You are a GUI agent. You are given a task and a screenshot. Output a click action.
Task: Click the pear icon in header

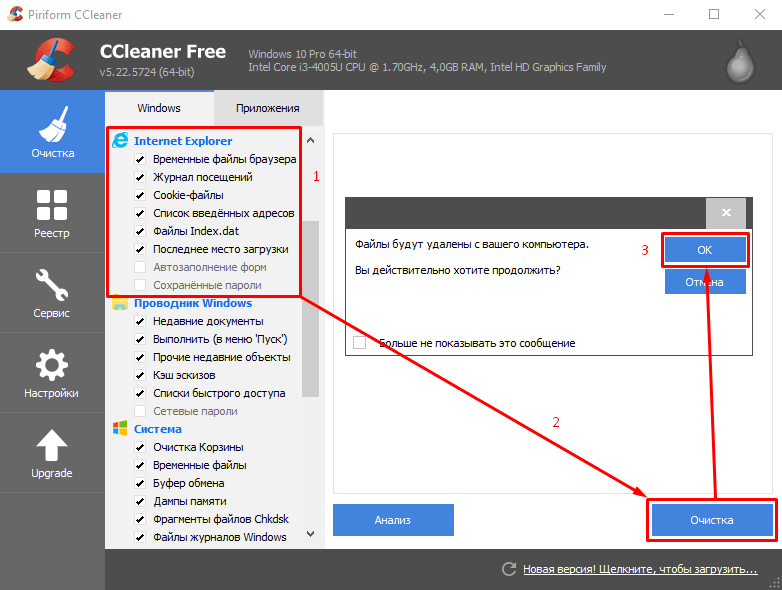click(x=740, y=62)
